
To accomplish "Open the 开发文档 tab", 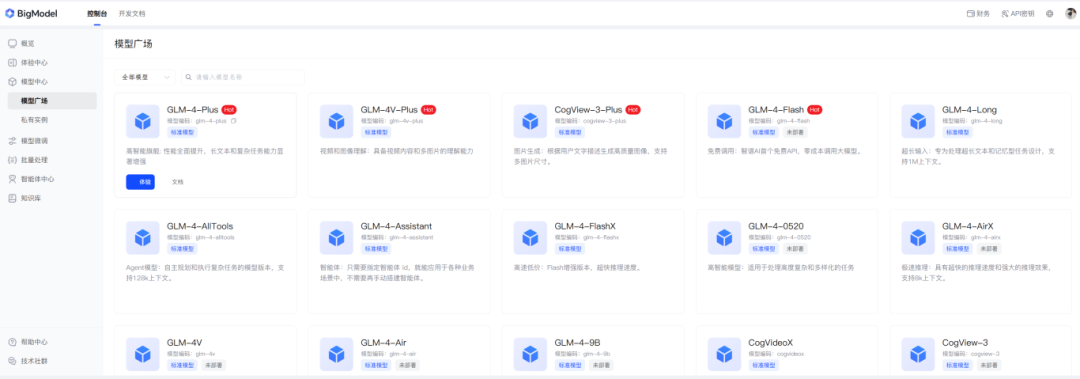I will tap(132, 13).
